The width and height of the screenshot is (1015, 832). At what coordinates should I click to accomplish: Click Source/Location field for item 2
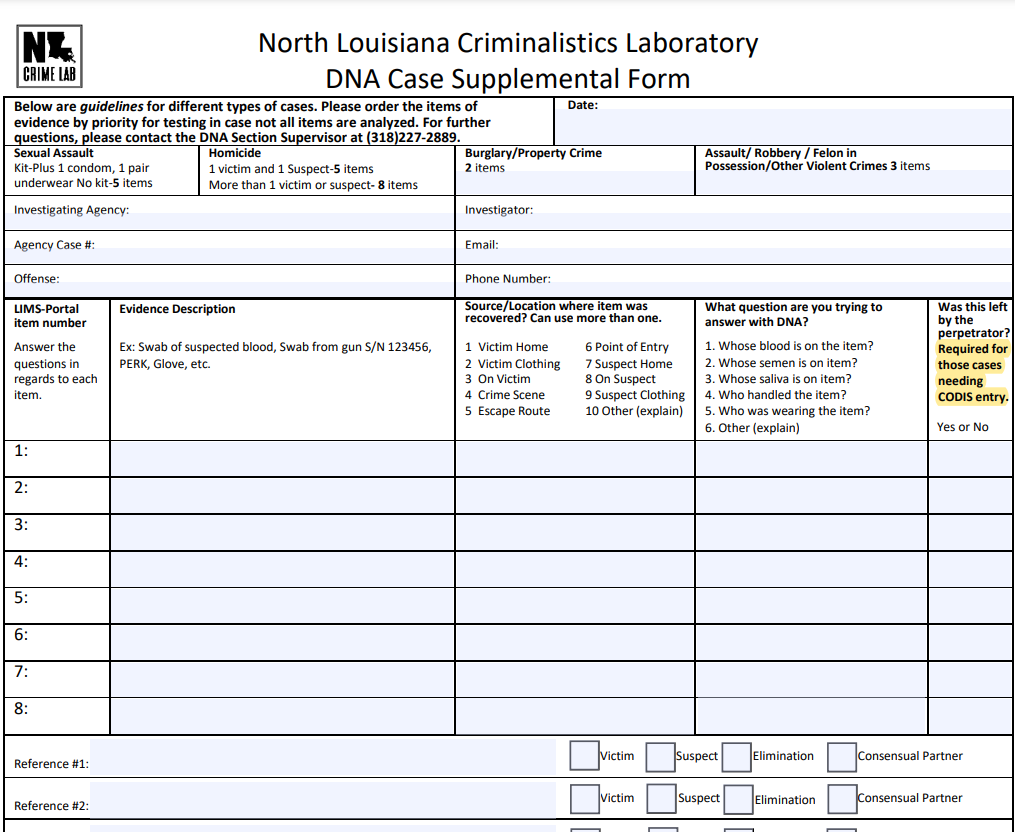575,496
